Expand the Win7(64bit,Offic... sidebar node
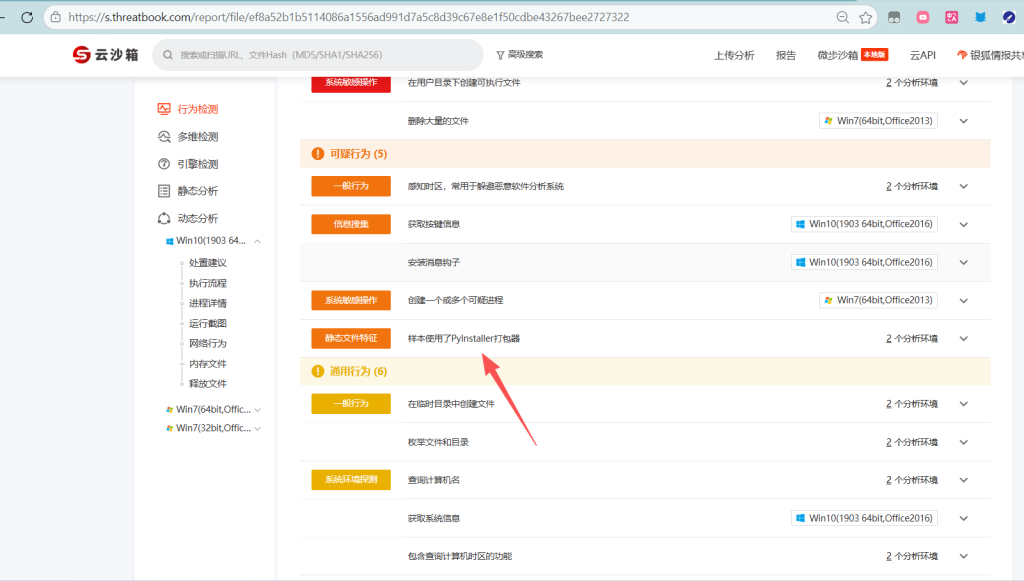Image resolution: width=1024 pixels, height=581 pixels. coord(258,410)
